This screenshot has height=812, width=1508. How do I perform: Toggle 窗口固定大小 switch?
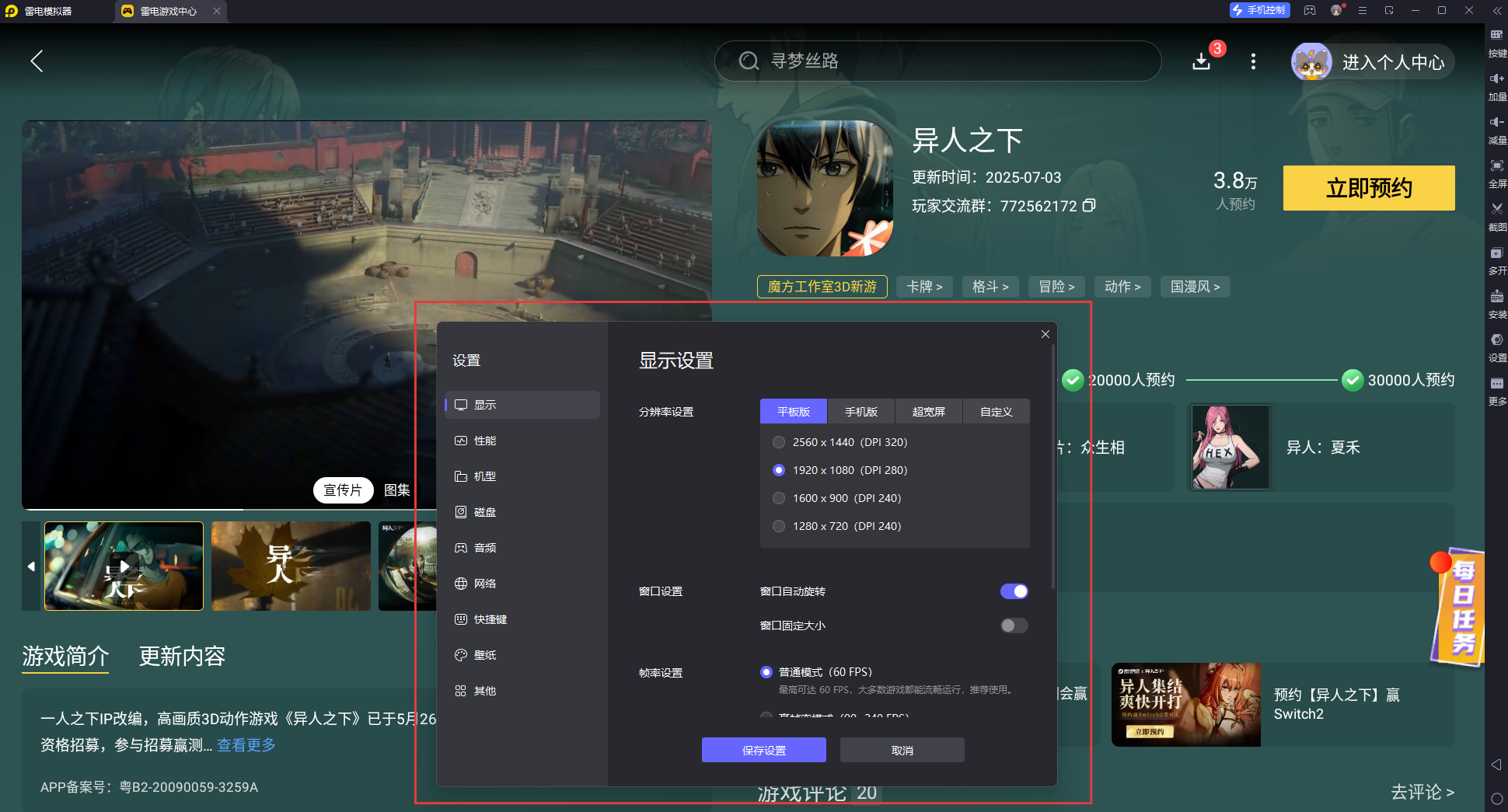1014,626
